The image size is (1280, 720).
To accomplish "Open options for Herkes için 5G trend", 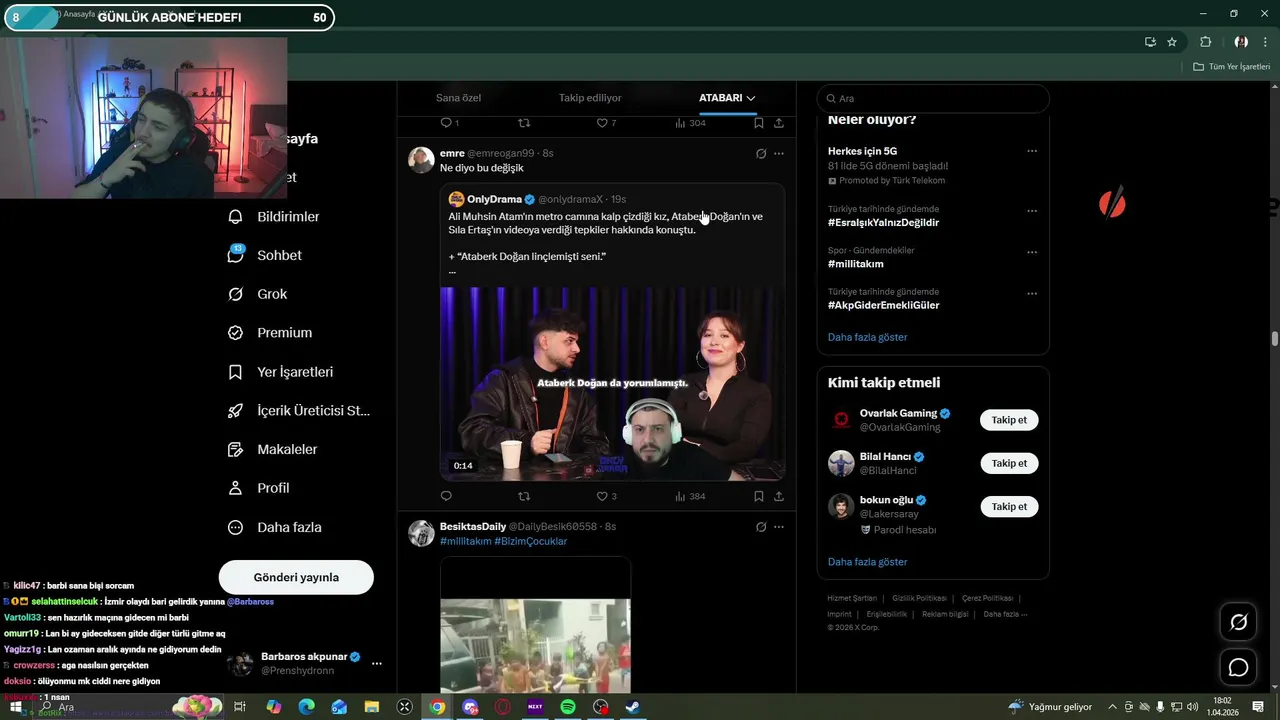I will click(1032, 151).
